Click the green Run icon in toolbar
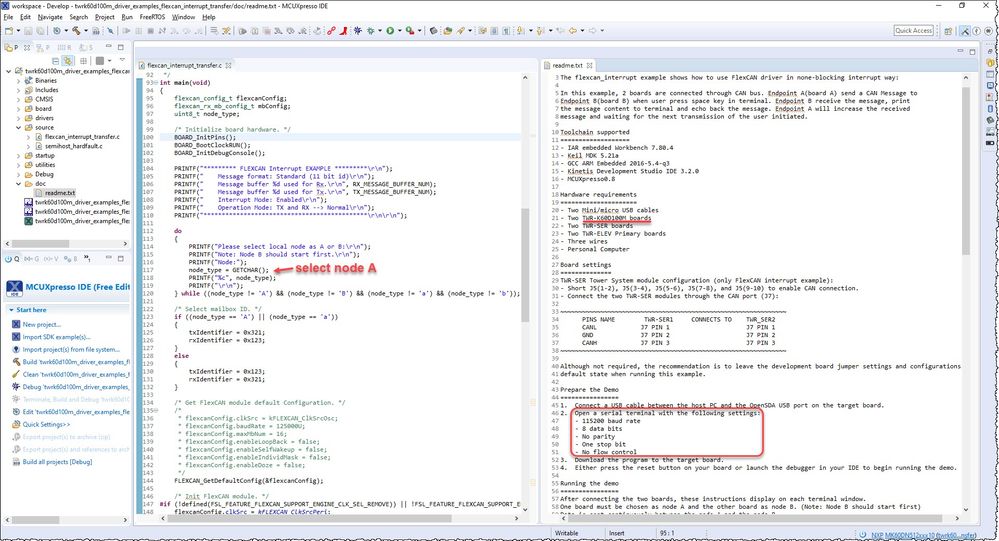Image resolution: width=999 pixels, height=541 pixels. tap(390, 31)
